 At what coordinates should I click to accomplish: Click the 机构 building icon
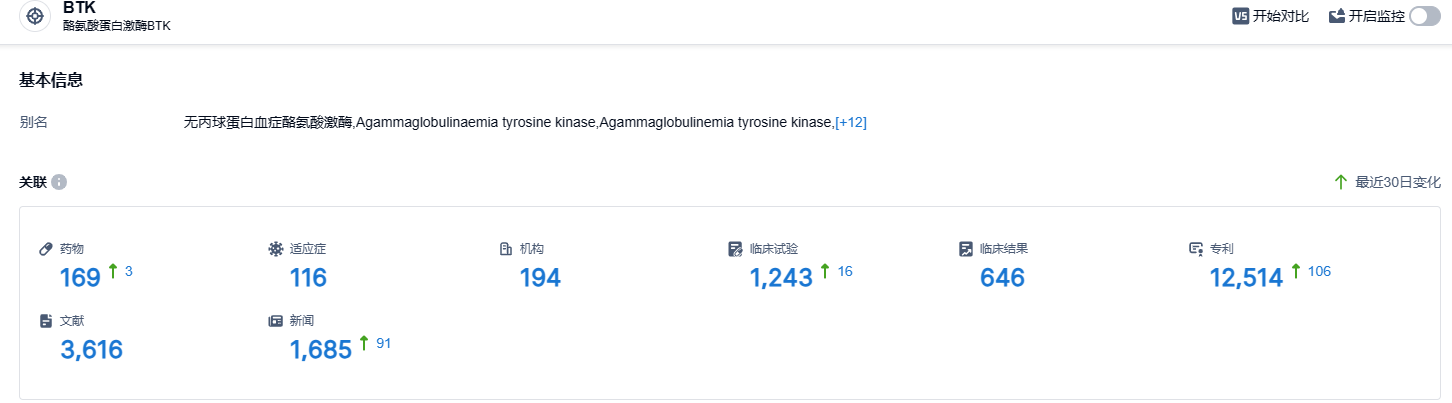(x=506, y=248)
